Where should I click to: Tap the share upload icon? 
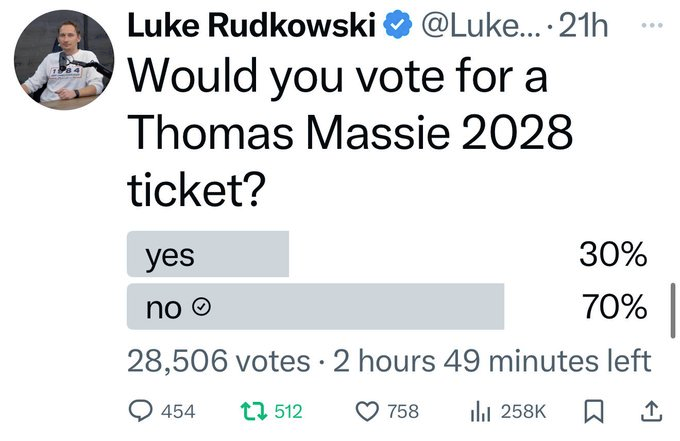(x=649, y=410)
